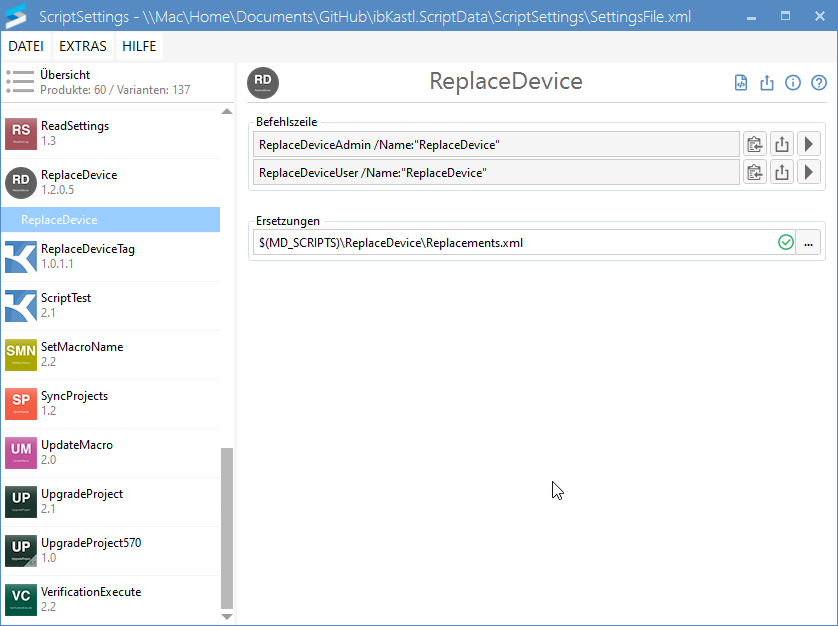The image size is (838, 626).
Task: Run the ReplaceDeviceAdmin command
Action: [808, 145]
